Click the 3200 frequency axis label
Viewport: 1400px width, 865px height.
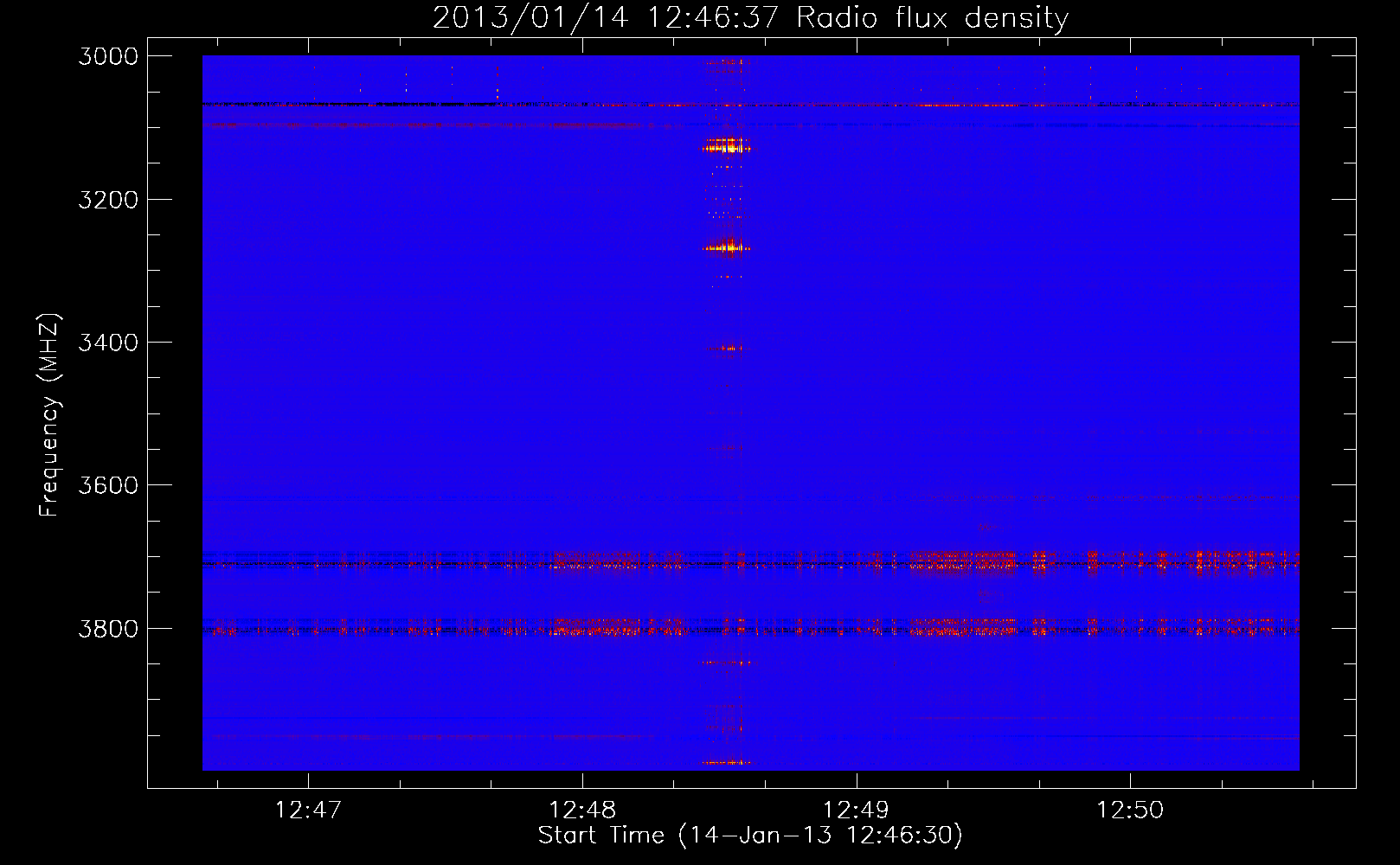pos(108,200)
